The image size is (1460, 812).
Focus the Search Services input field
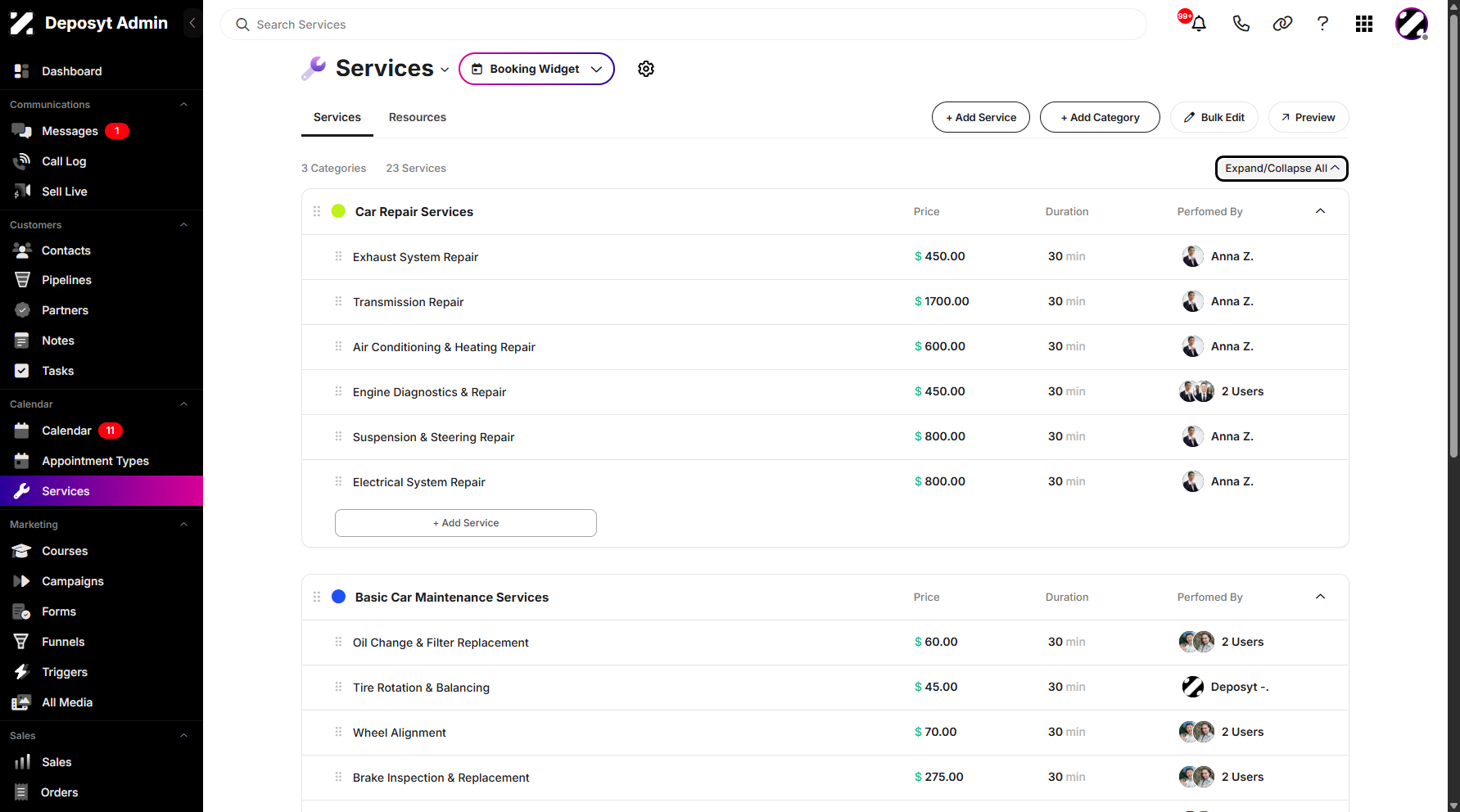684,25
